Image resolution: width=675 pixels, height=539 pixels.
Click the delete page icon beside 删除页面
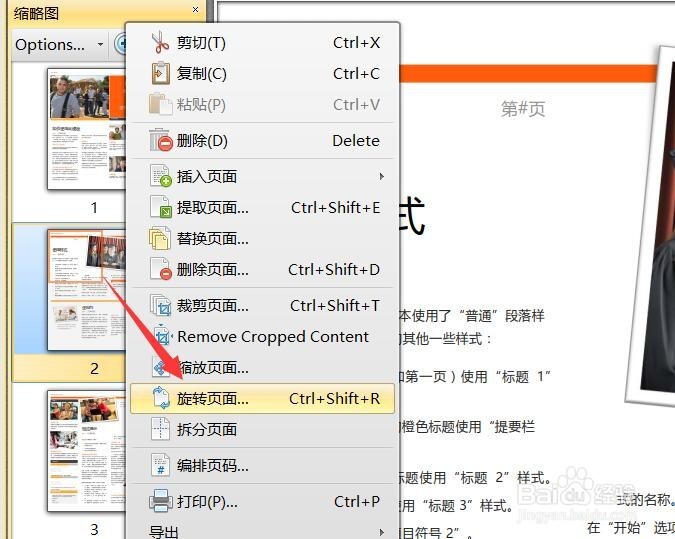point(161,269)
